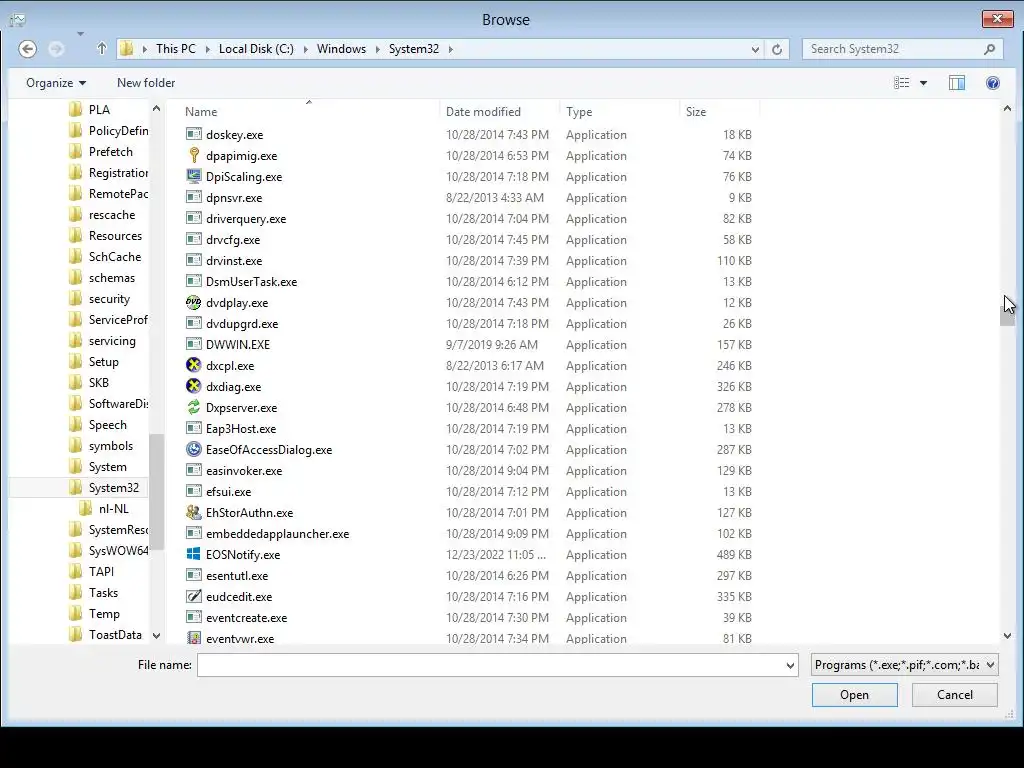Click the nl-NL folder icon in tree
The image size is (1024, 768).
[x=86, y=508]
